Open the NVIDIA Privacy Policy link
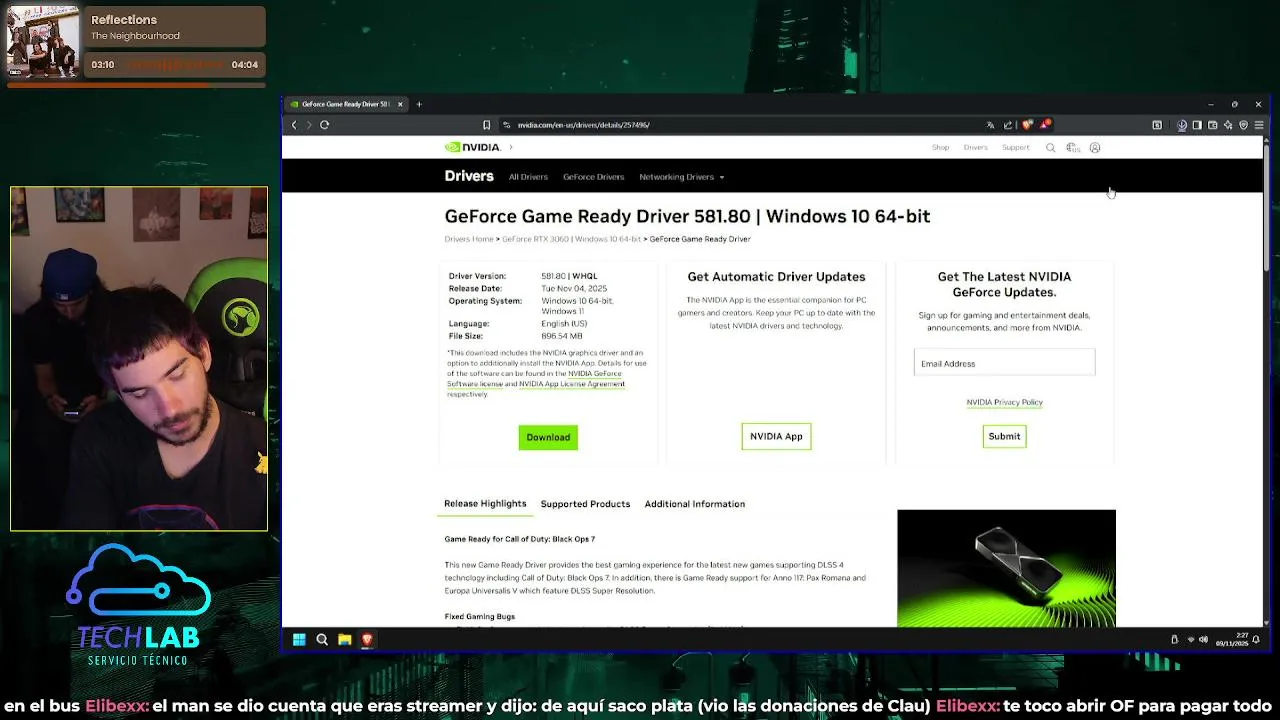This screenshot has width=1280, height=720. pos(1004,402)
